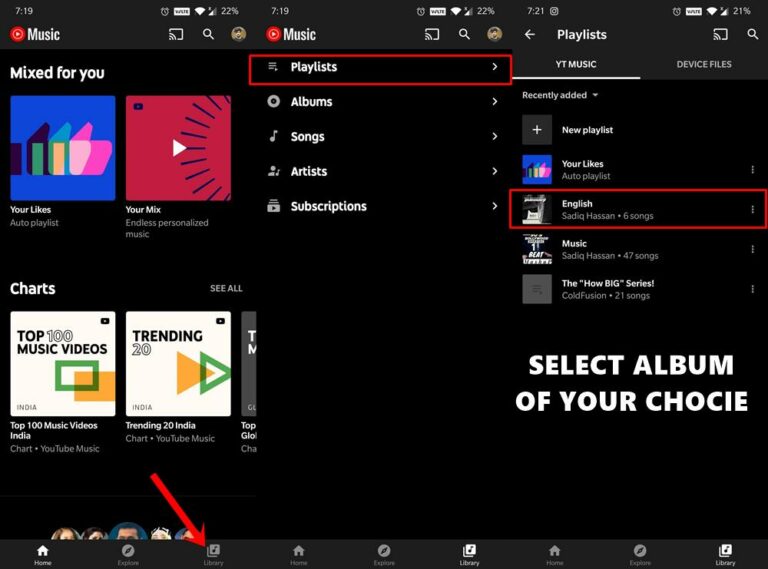Image resolution: width=768 pixels, height=569 pixels.
Task: Open Music playlist with 47 songs
Action: (x=640, y=249)
